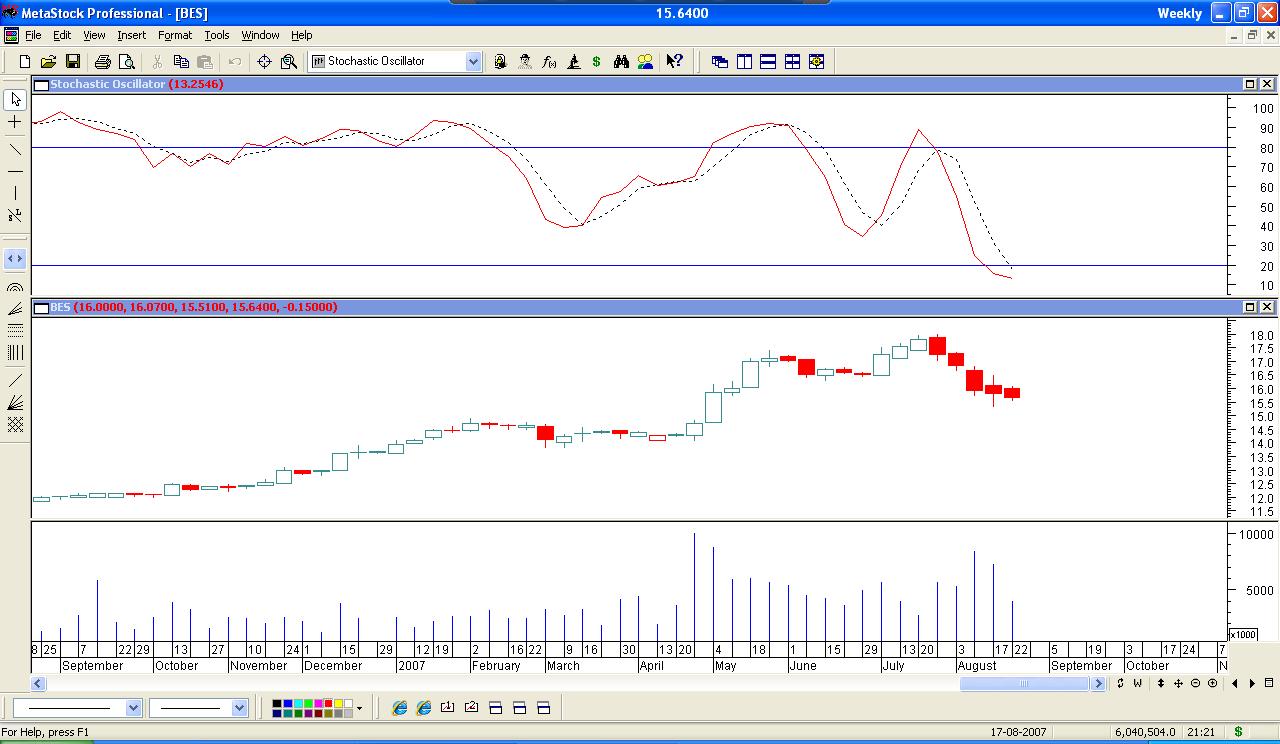
Task: Open the File menu
Action: [33, 35]
